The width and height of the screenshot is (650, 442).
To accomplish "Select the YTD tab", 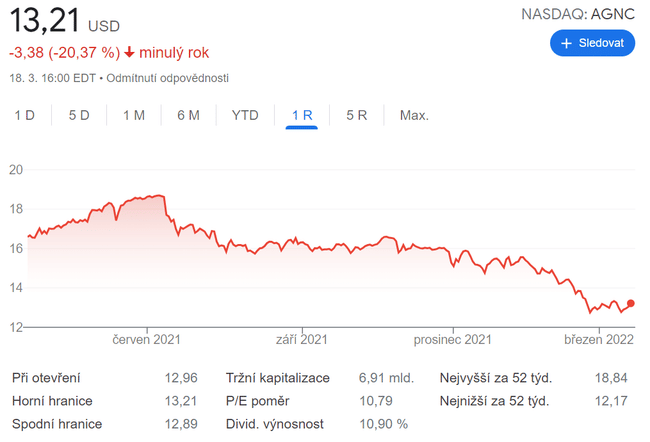I will [x=245, y=115].
